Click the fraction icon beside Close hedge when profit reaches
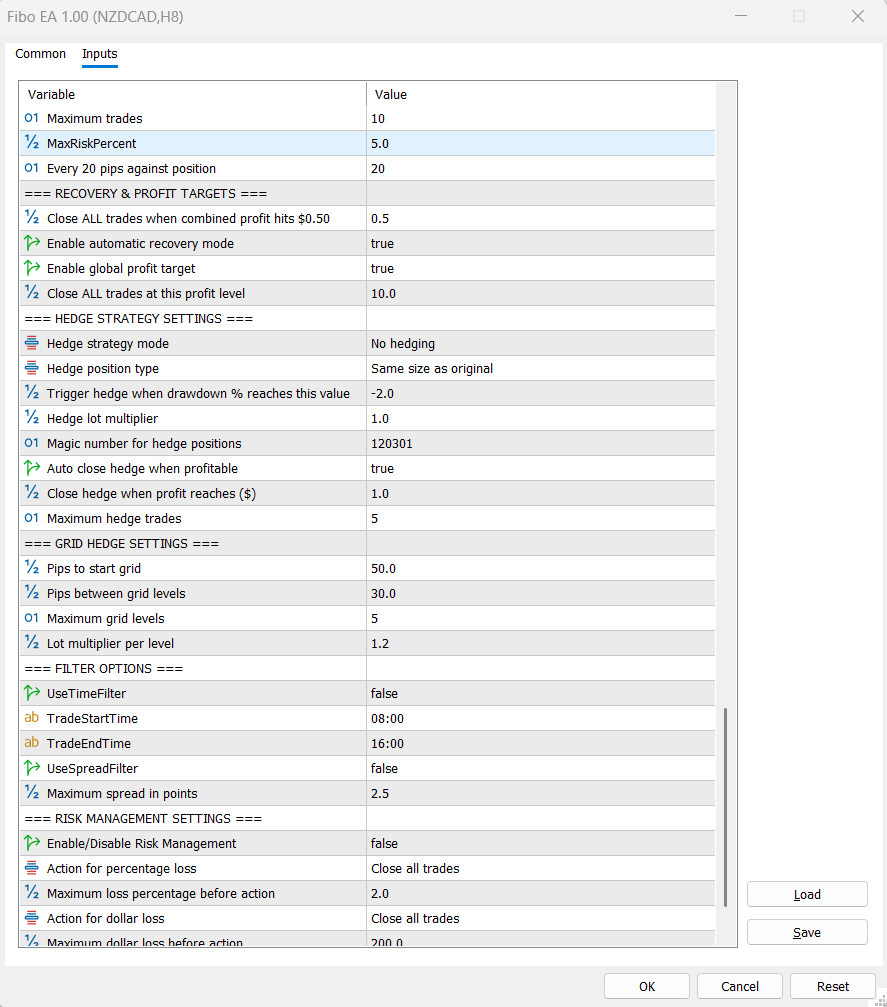Image resolution: width=887 pixels, height=1007 pixels. pos(31,493)
